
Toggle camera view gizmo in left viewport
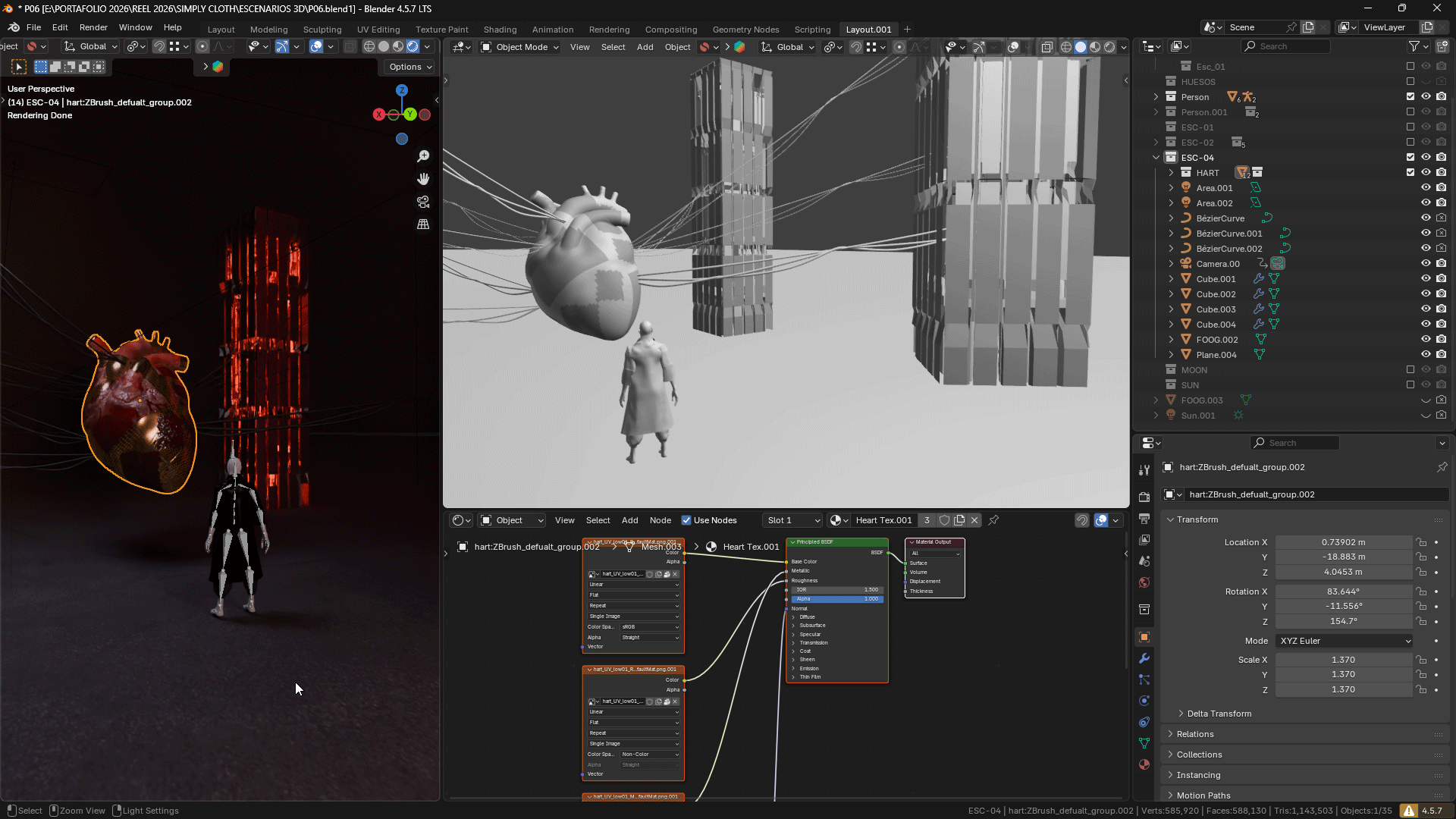(423, 202)
